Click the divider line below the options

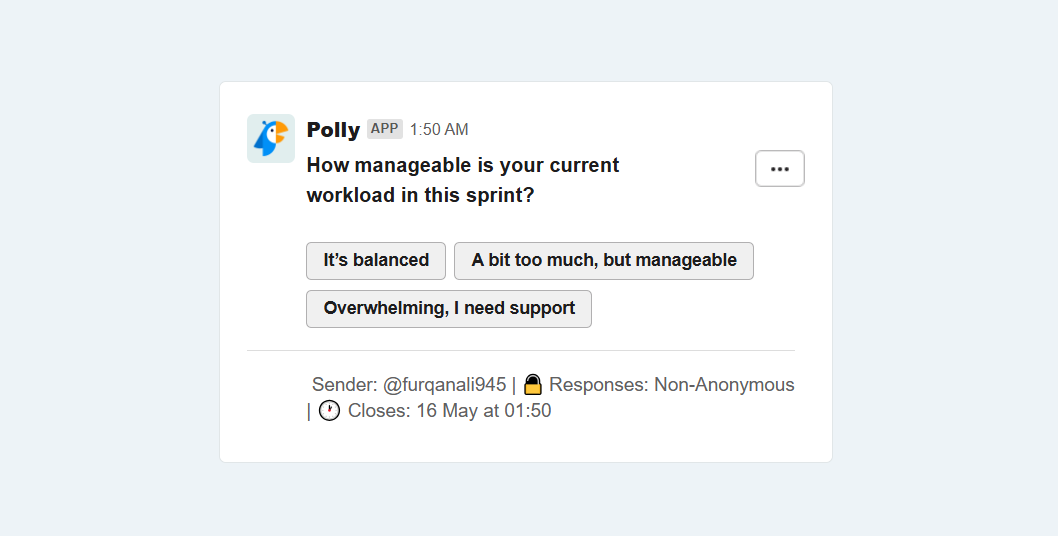tap(520, 350)
